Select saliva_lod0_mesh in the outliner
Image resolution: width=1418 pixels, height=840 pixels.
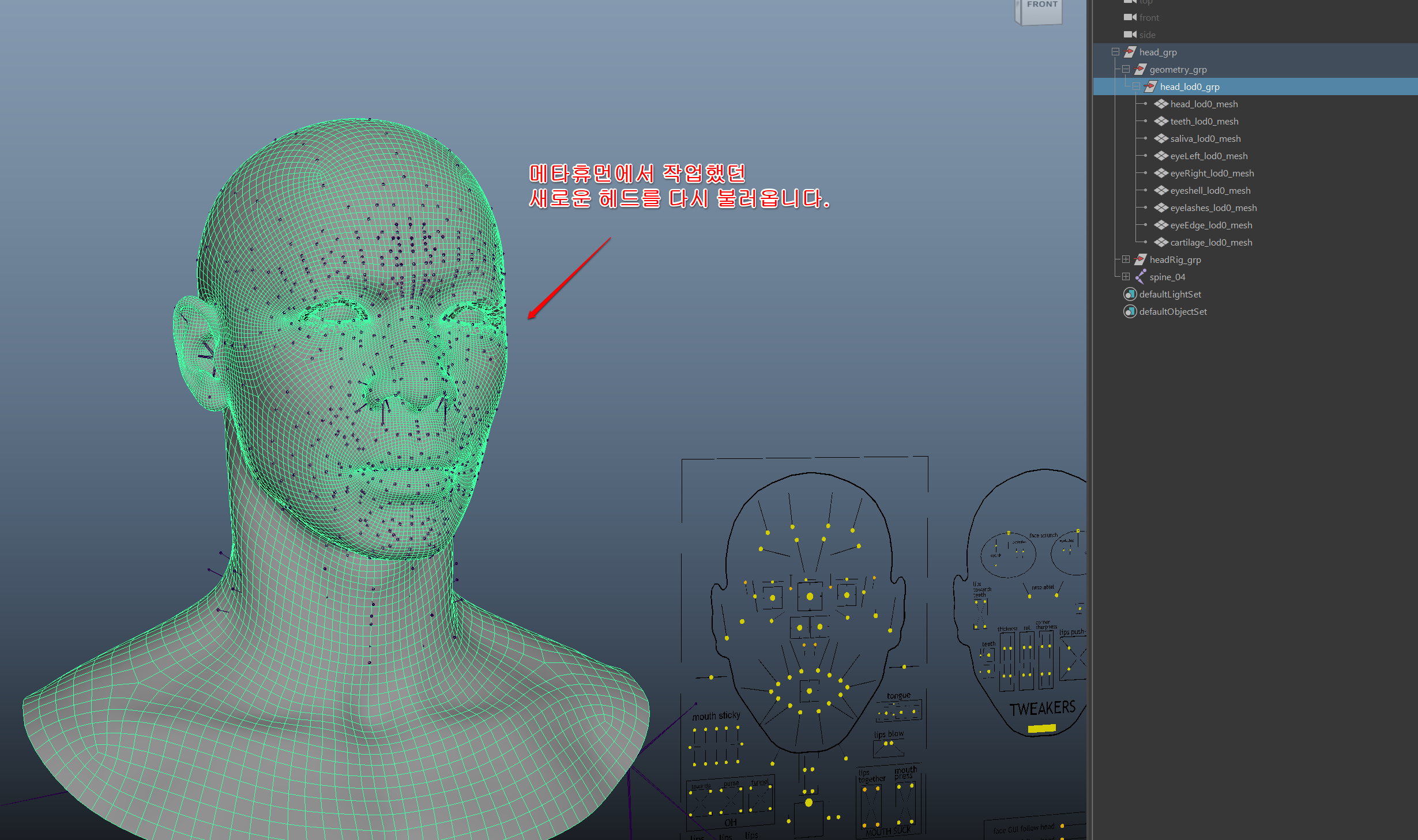[1205, 138]
